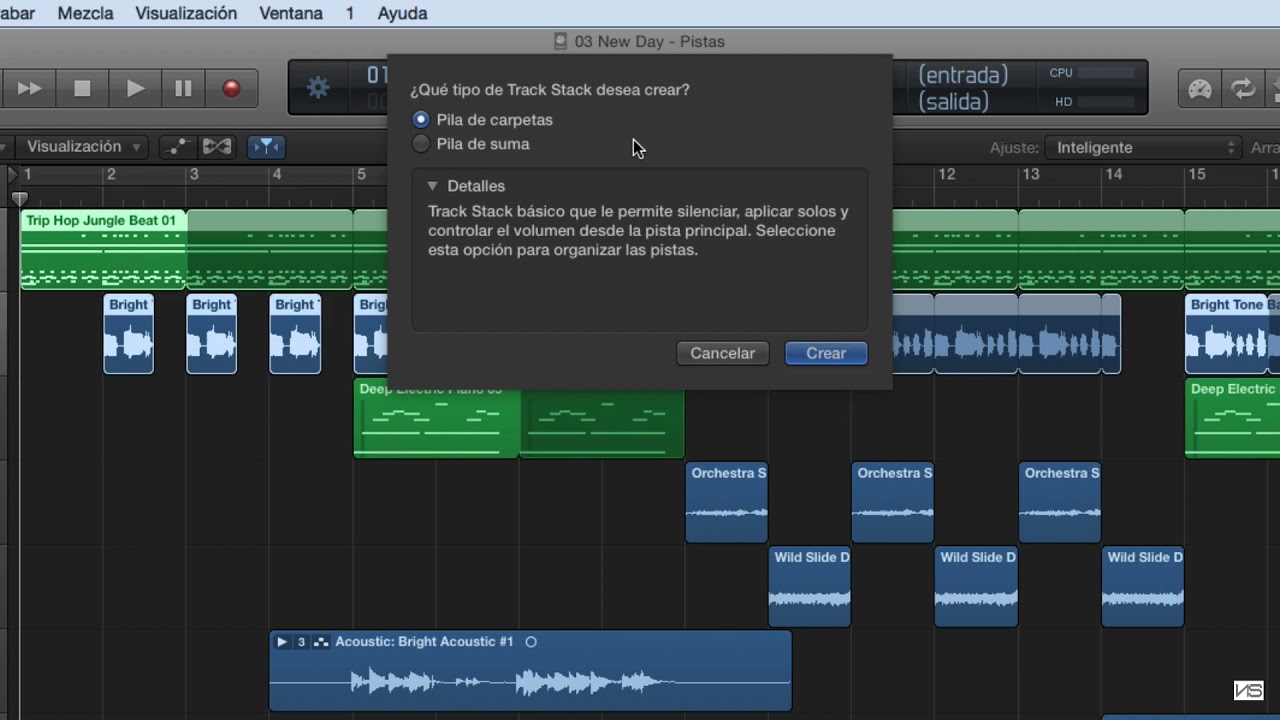Start playback with the play button
Image resolution: width=1280 pixels, height=720 pixels.
pyautogui.click(x=135, y=89)
